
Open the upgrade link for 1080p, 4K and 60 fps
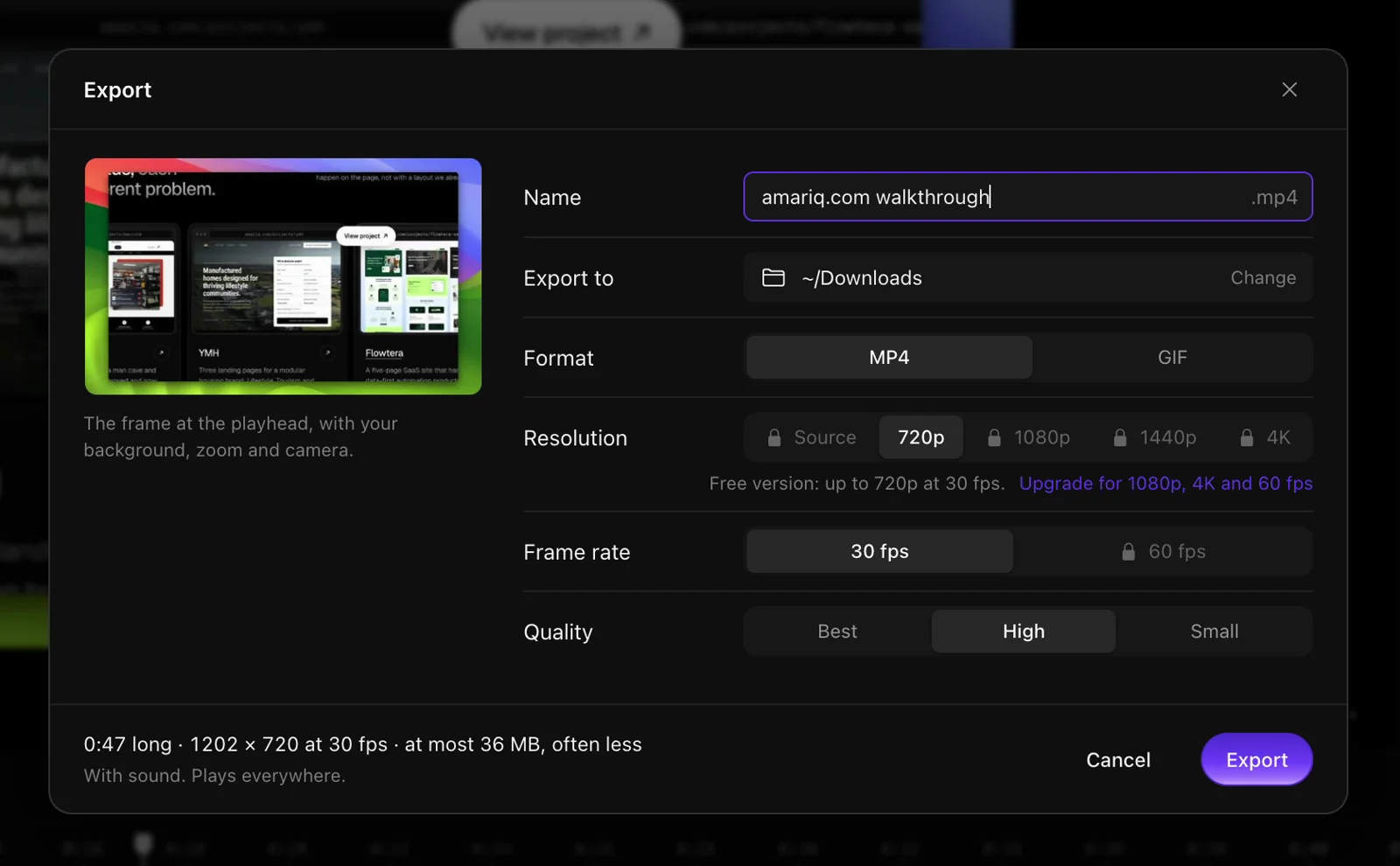tap(1165, 483)
